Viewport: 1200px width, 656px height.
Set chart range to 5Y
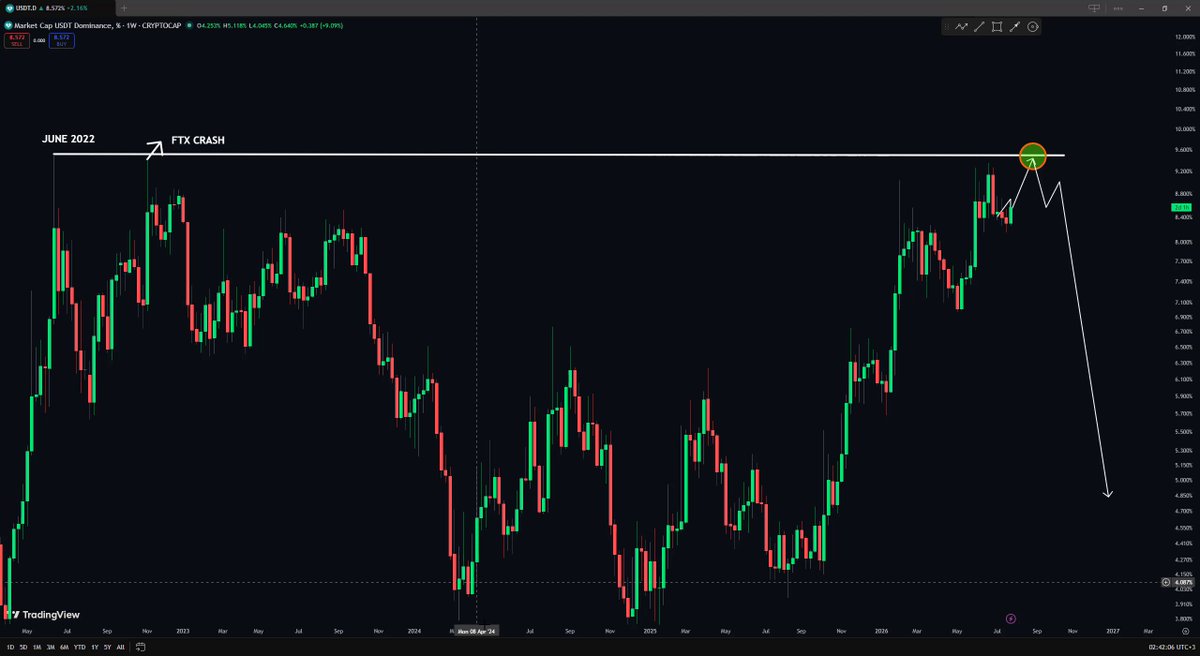[107, 648]
